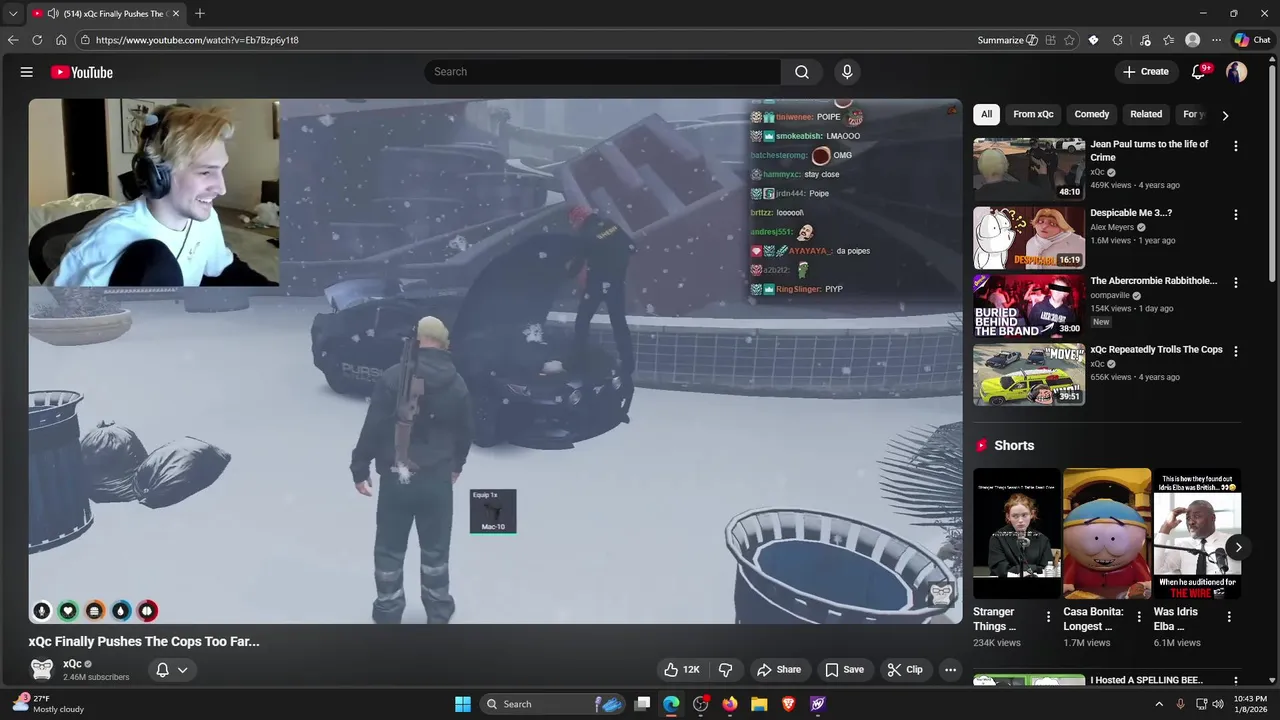The height and width of the screenshot is (720, 1280).
Task: Open options for Stranger Things short
Action: pos(1048,617)
